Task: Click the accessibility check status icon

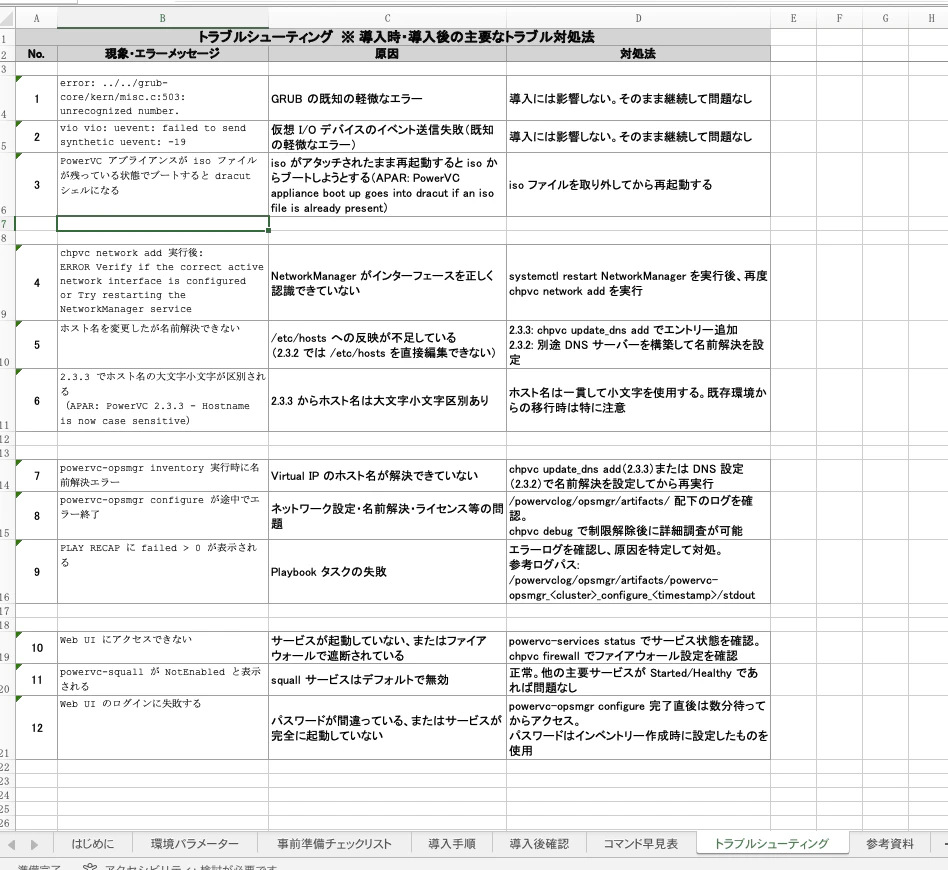Action: (89, 867)
